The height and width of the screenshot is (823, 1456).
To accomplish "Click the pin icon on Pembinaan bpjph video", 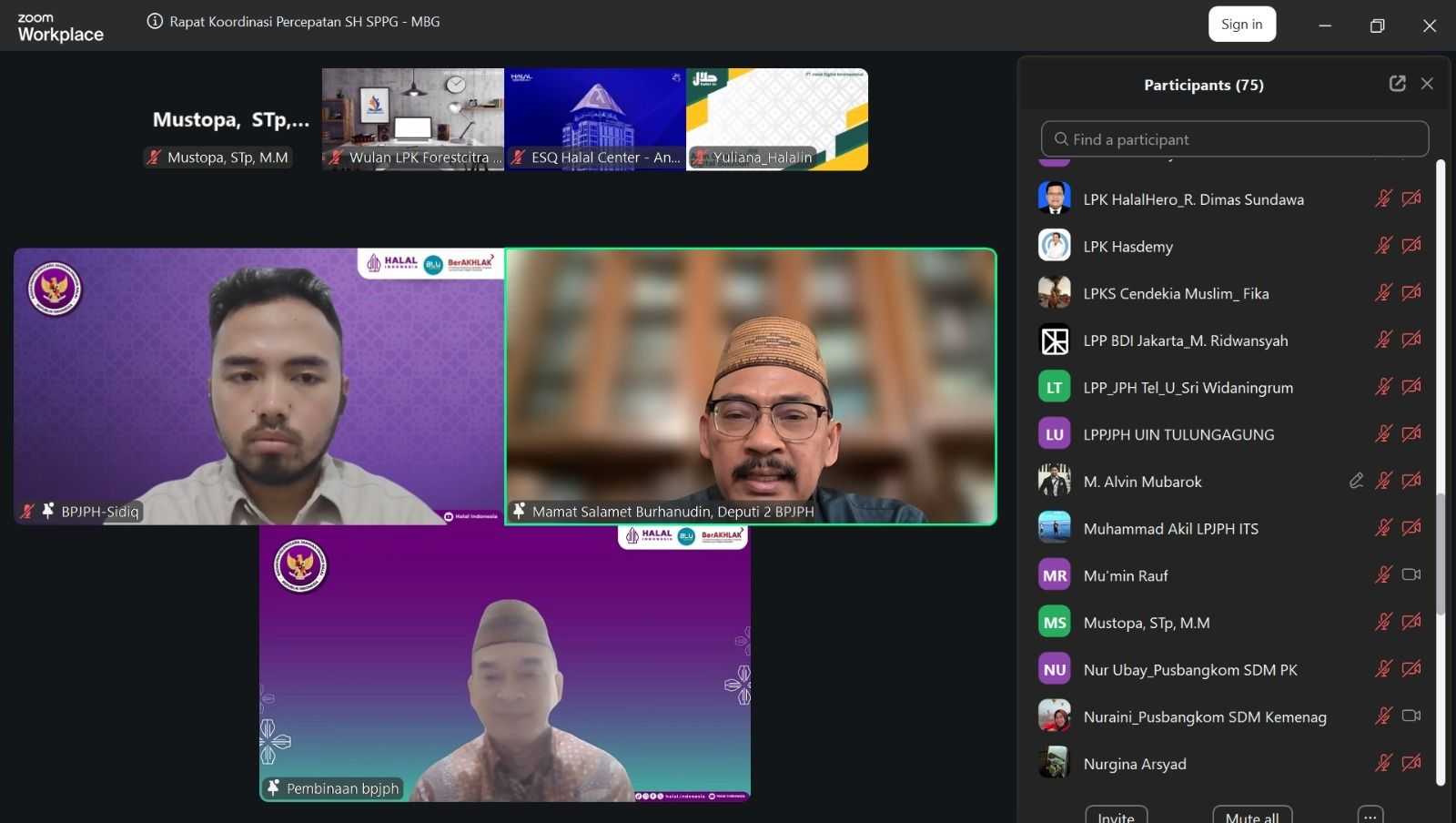I will pos(273,787).
